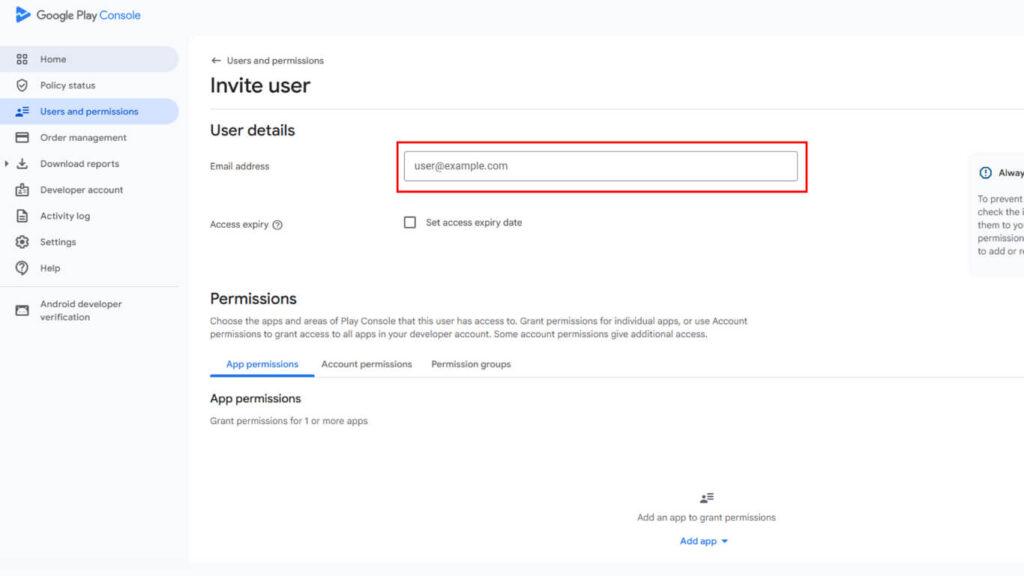Viewport: 1024px width, 576px height.
Task: Enable the Set access expiry date checkbox
Action: tap(410, 222)
